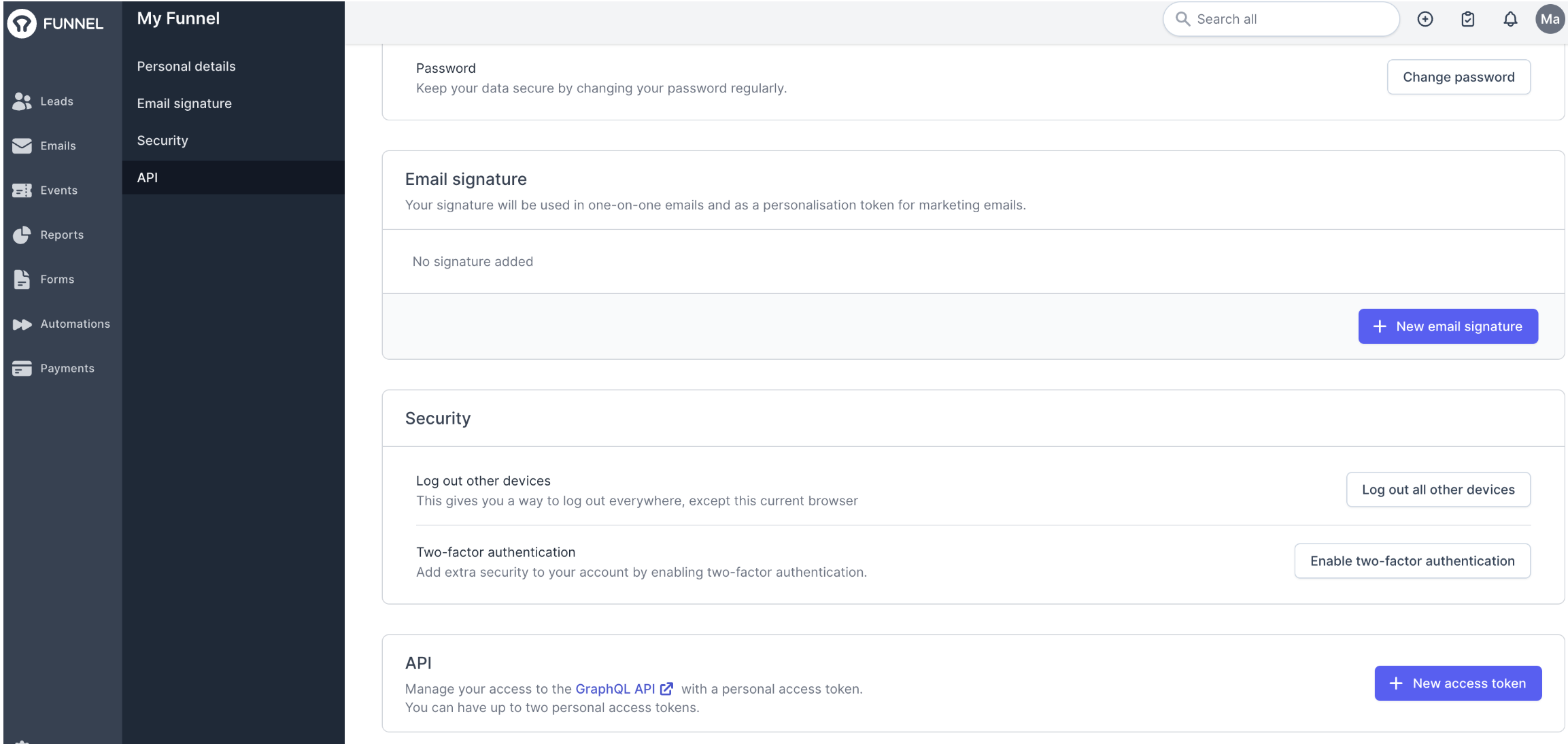1568x744 pixels.
Task: Click the GraphQL API external link icon
Action: pos(666,689)
